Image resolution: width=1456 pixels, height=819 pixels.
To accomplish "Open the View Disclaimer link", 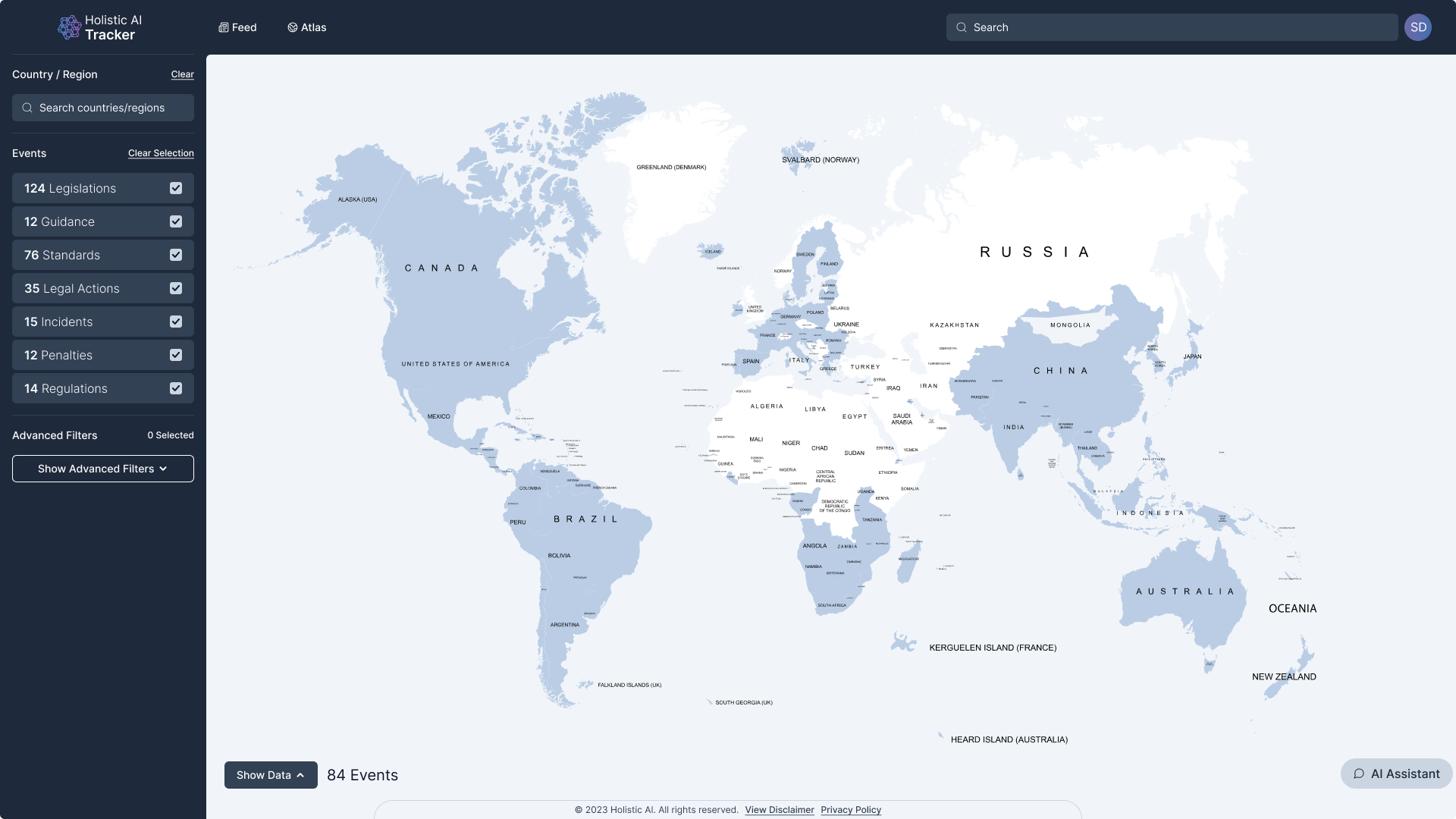I will coord(779,810).
